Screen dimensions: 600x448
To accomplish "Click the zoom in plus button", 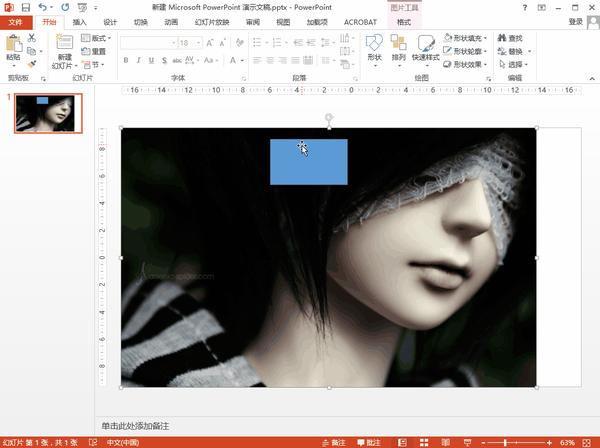I will coord(549,443).
